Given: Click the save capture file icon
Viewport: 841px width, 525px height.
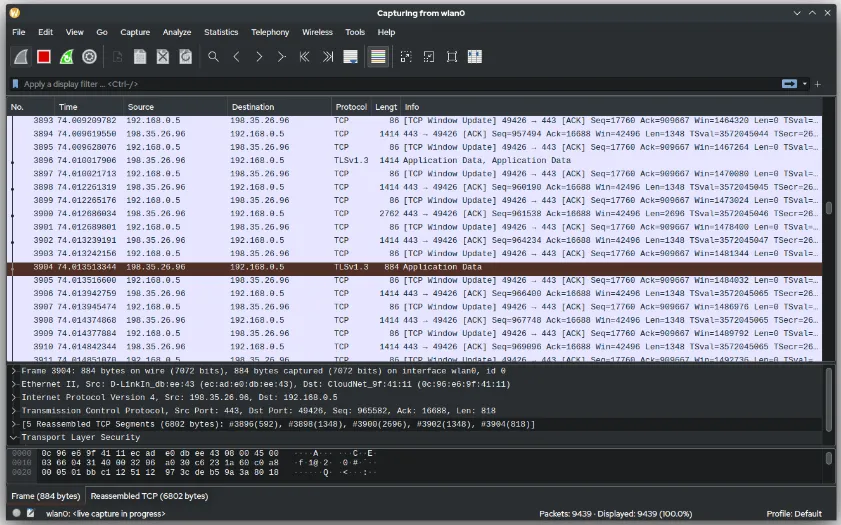Looking at the screenshot, I should (x=140, y=57).
